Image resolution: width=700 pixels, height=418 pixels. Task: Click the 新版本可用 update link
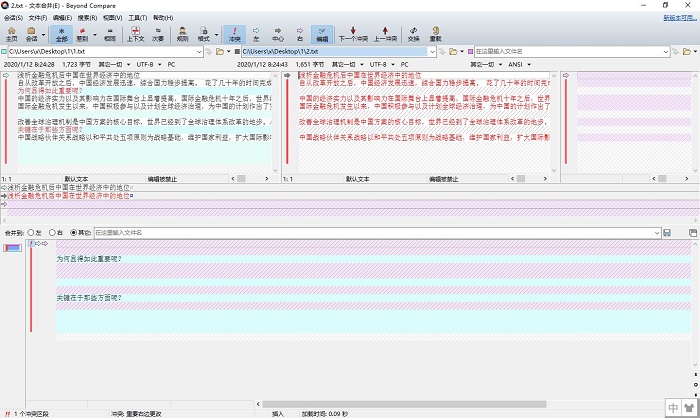click(679, 18)
